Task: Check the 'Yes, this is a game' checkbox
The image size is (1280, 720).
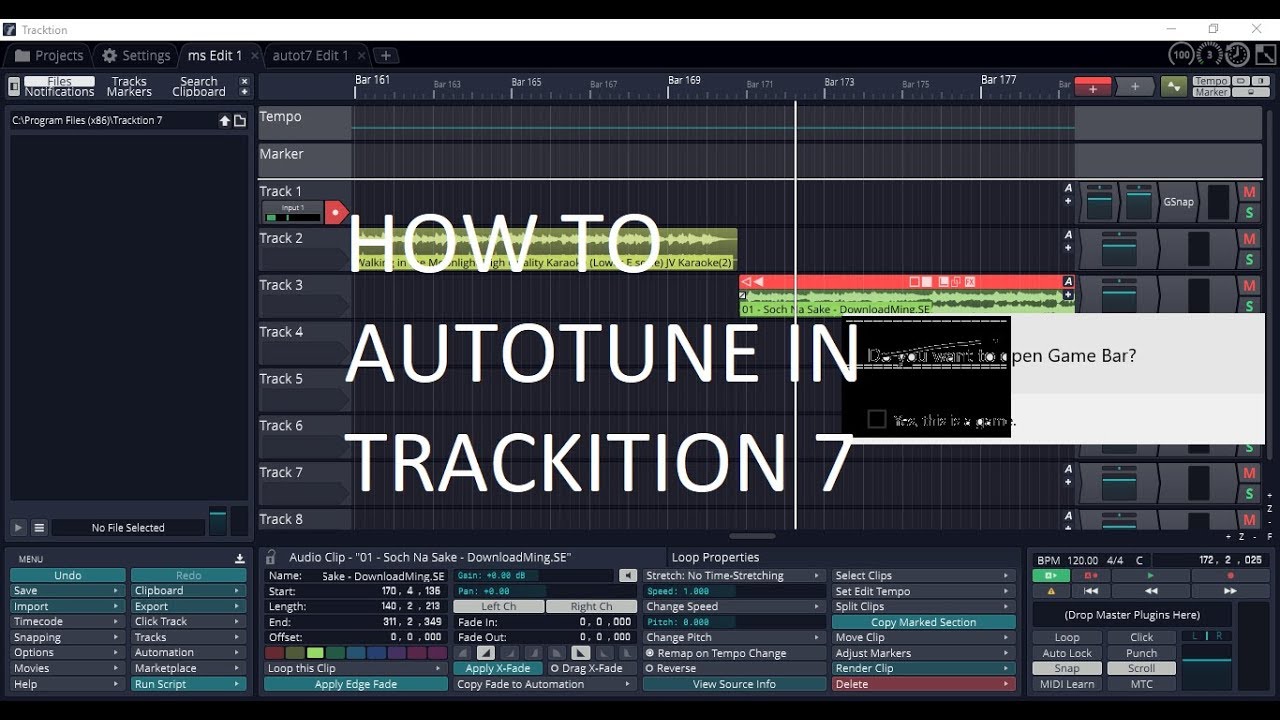Action: pyautogui.click(x=877, y=420)
